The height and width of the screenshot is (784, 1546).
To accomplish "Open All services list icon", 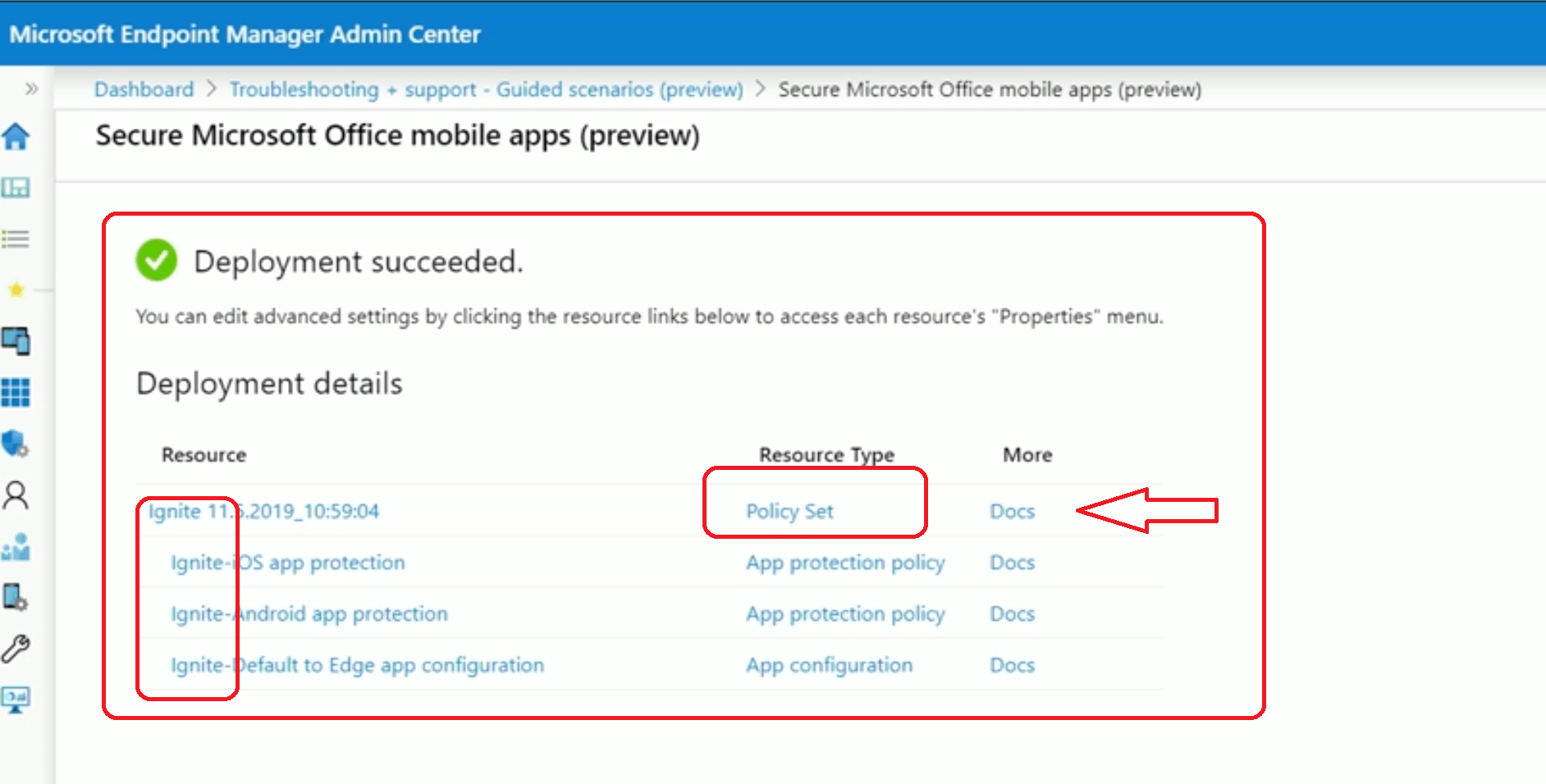I will 16,239.
